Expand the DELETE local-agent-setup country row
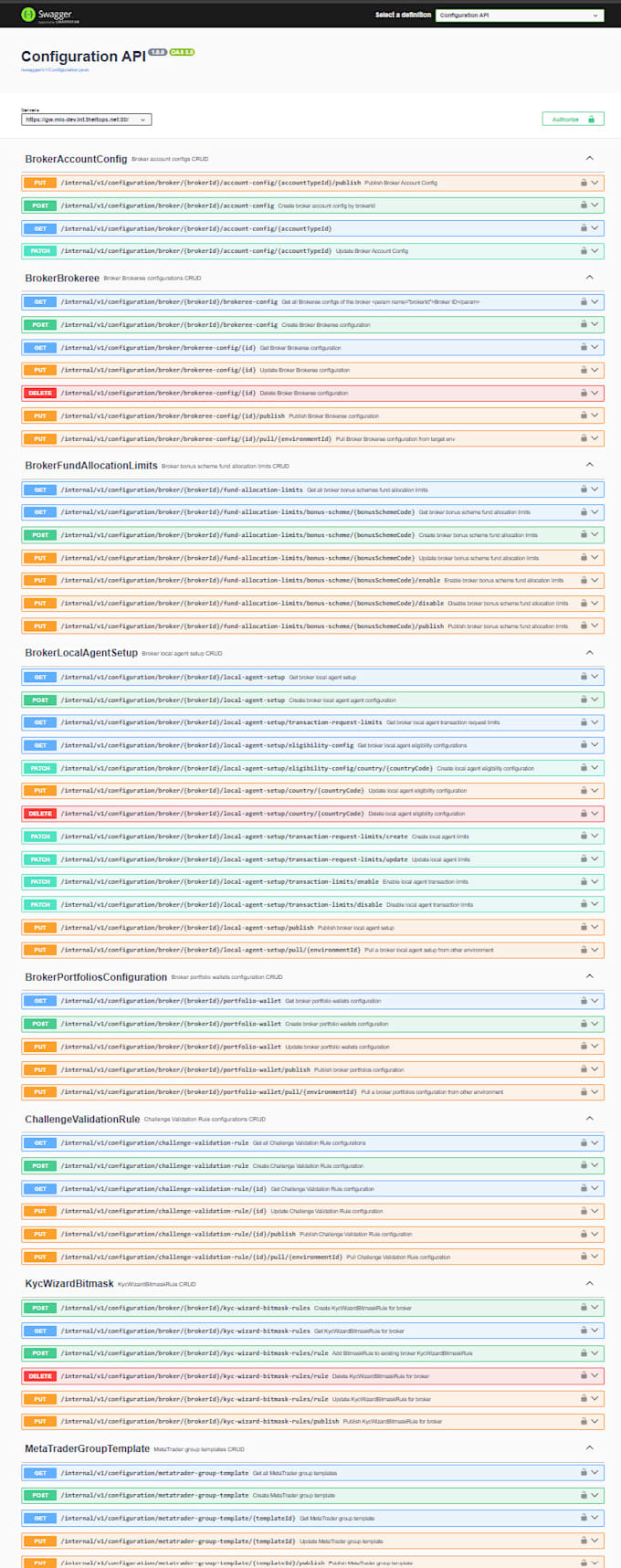This screenshot has width=621, height=1568. pyautogui.click(x=595, y=813)
